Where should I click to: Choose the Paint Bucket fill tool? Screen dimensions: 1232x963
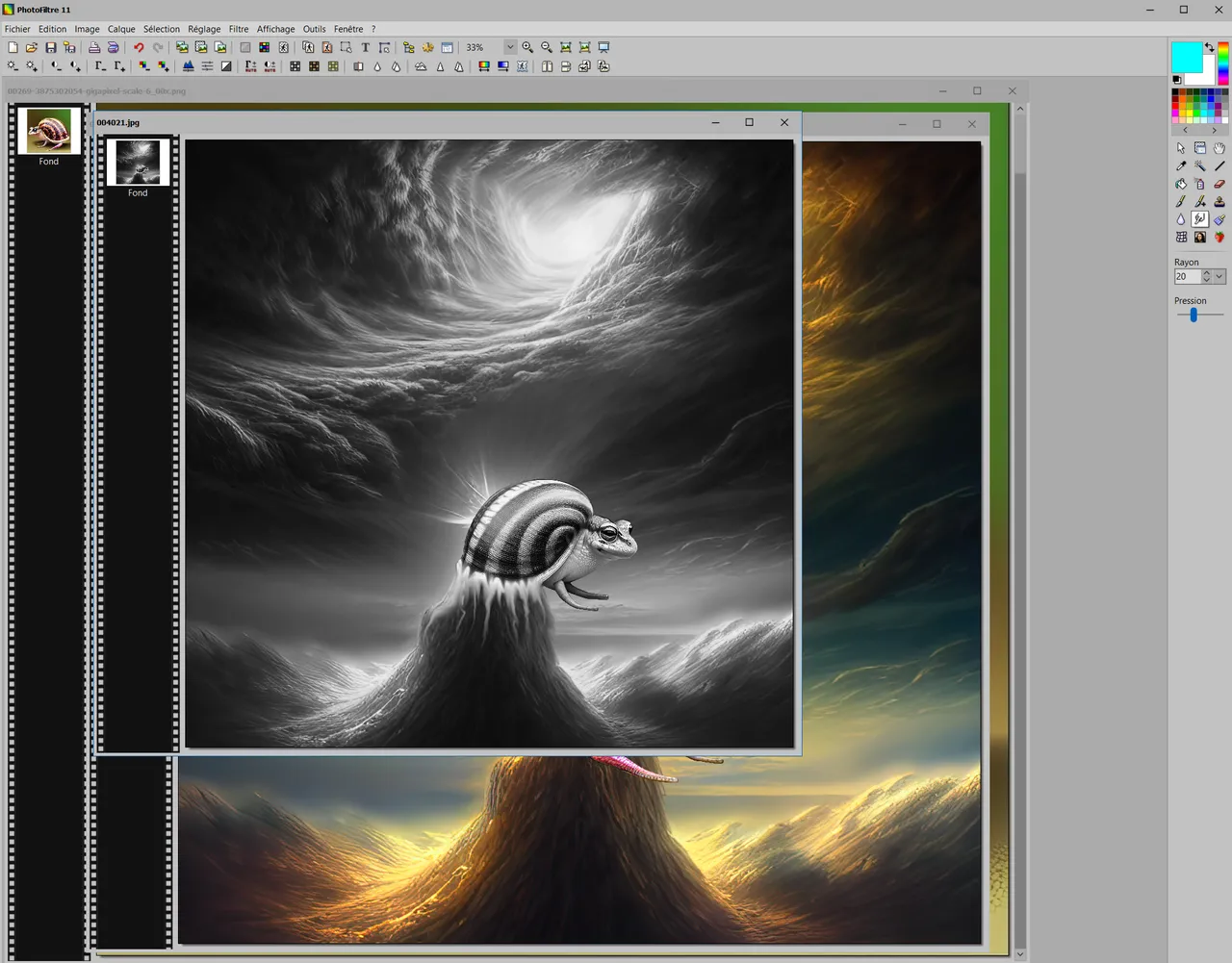1181,184
